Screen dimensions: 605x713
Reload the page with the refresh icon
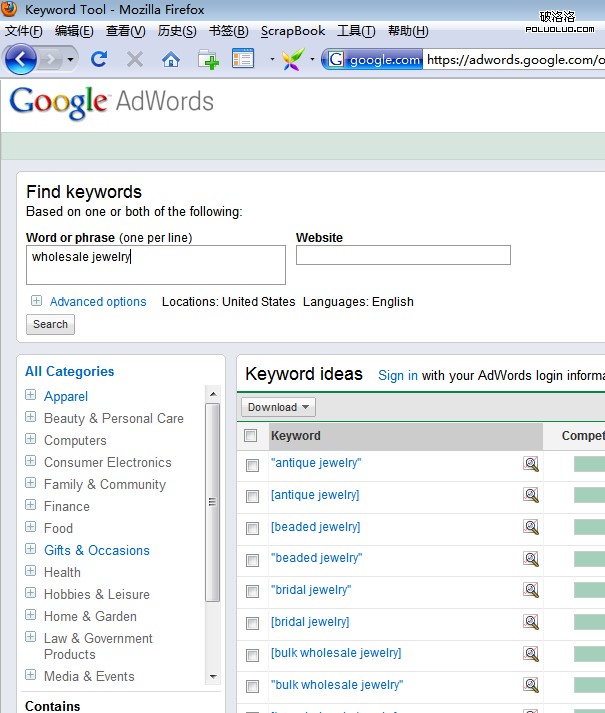tap(98, 60)
